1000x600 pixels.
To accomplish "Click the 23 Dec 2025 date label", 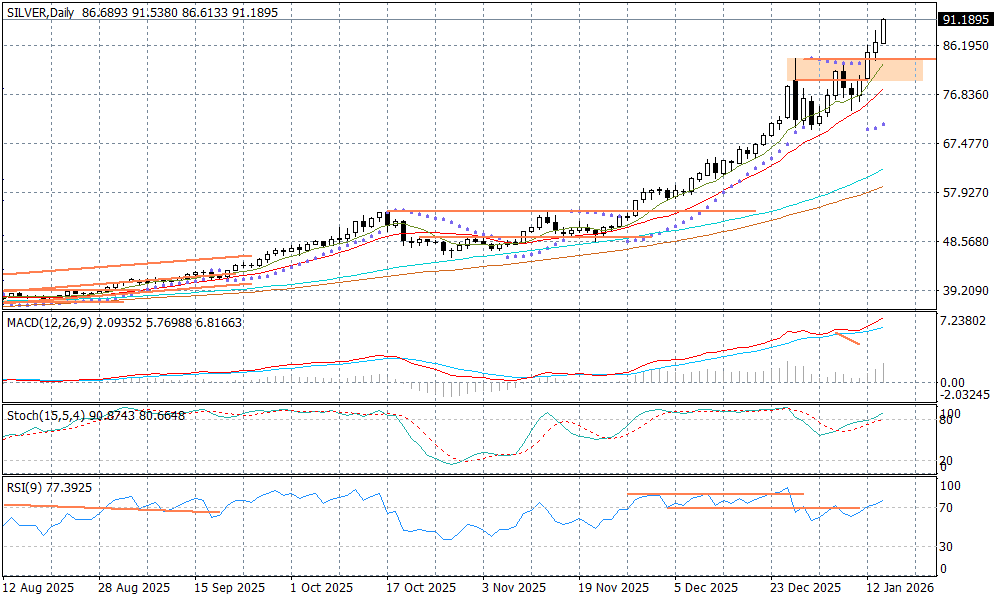I will tap(806, 589).
